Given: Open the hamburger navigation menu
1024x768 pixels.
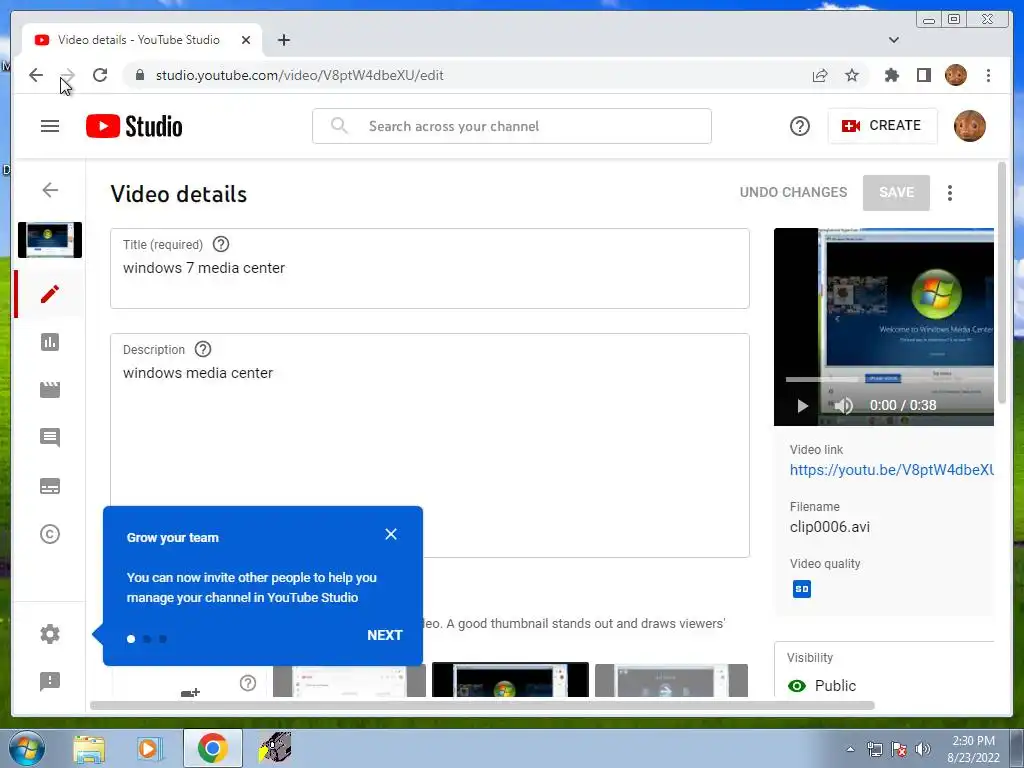Looking at the screenshot, I should tap(50, 126).
